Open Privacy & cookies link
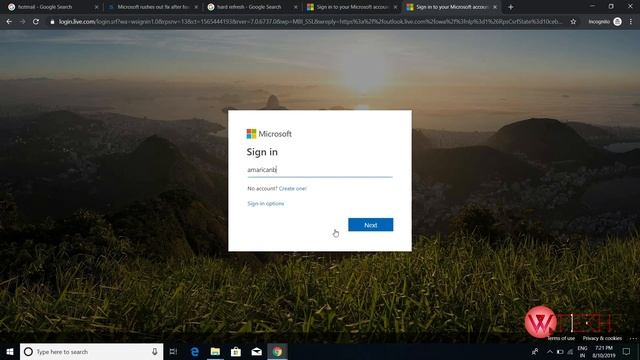640x360 pixels. pyautogui.click(x=602, y=338)
